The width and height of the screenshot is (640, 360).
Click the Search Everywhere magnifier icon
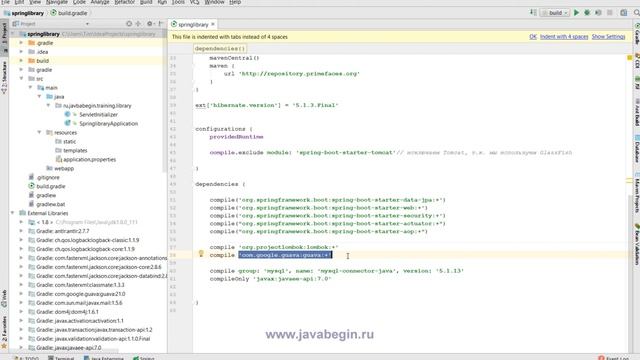(x=636, y=13)
